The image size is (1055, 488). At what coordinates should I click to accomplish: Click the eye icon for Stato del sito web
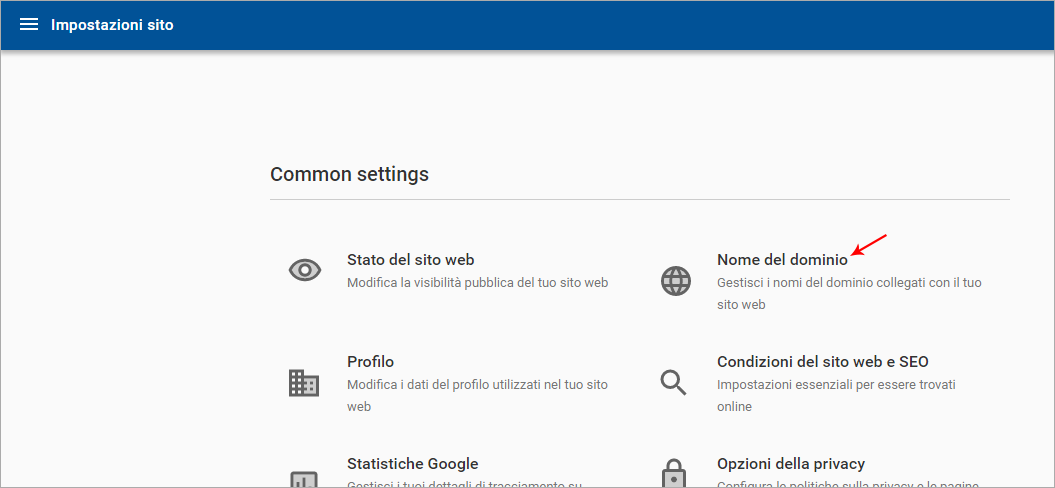coord(304,270)
